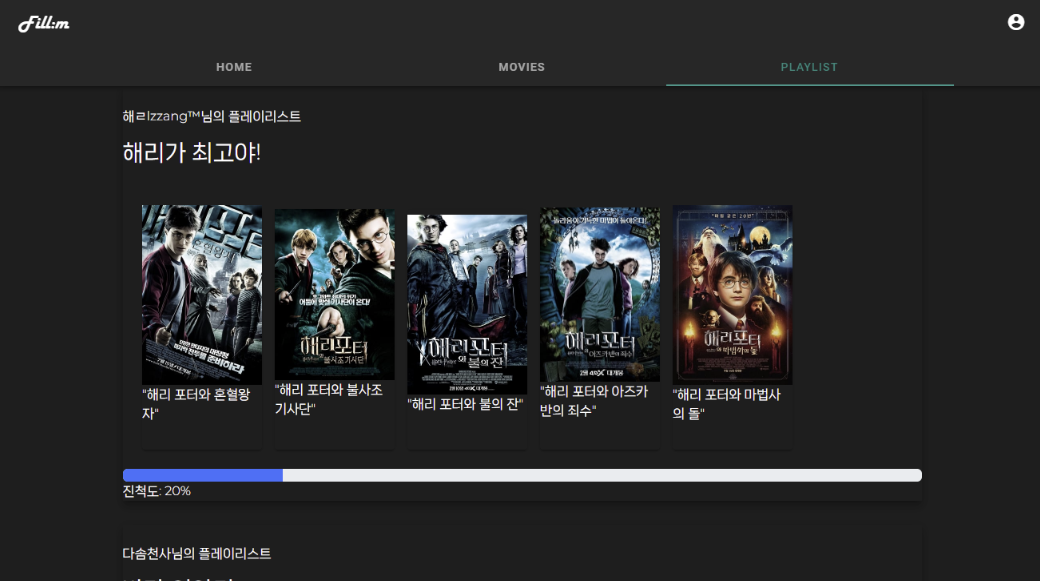This screenshot has height=581, width=1040.
Task: Click the title "해리 포터와 혼혈왕자"
Action: (x=196, y=404)
